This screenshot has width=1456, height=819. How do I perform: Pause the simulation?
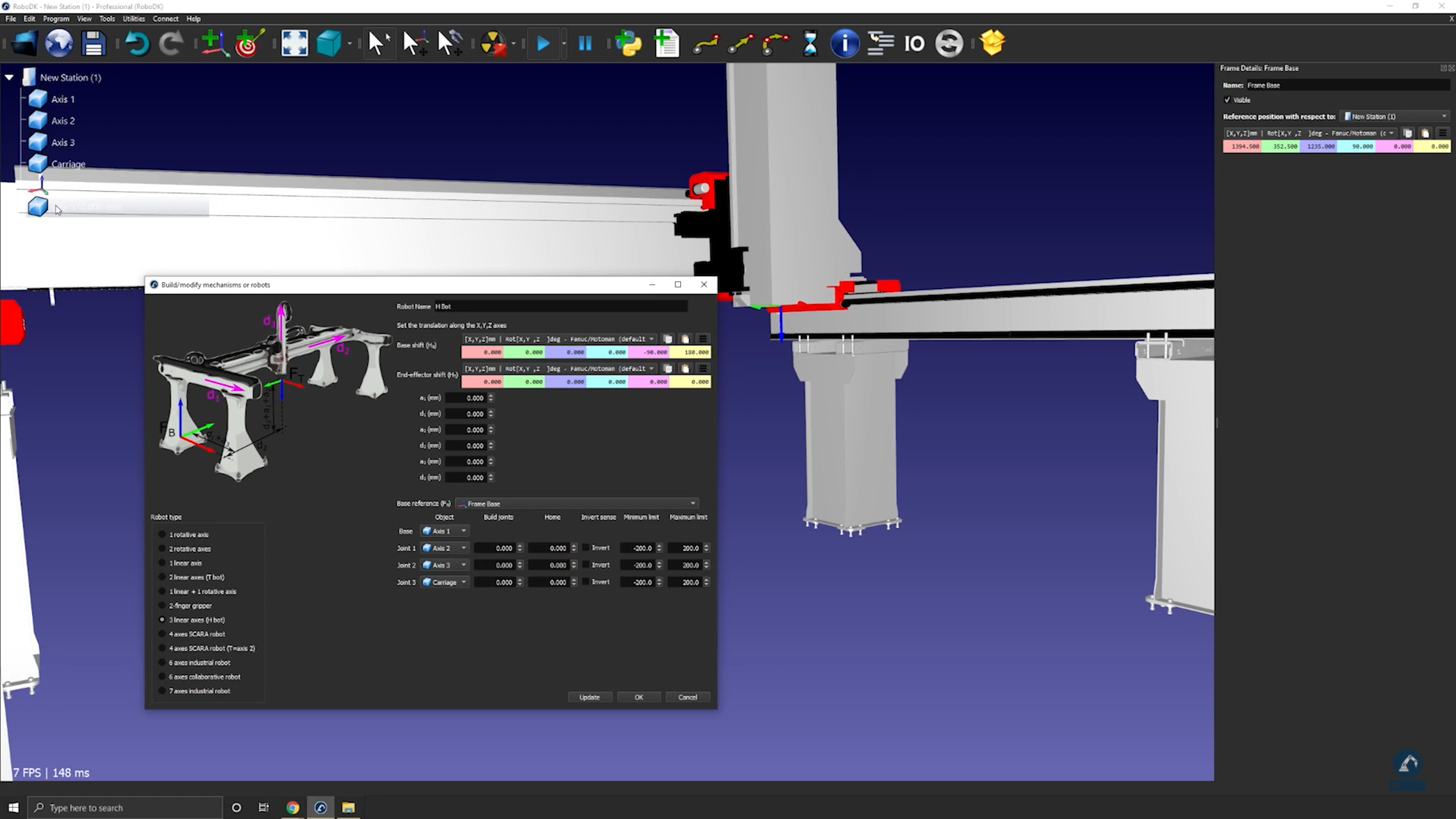[x=585, y=43]
